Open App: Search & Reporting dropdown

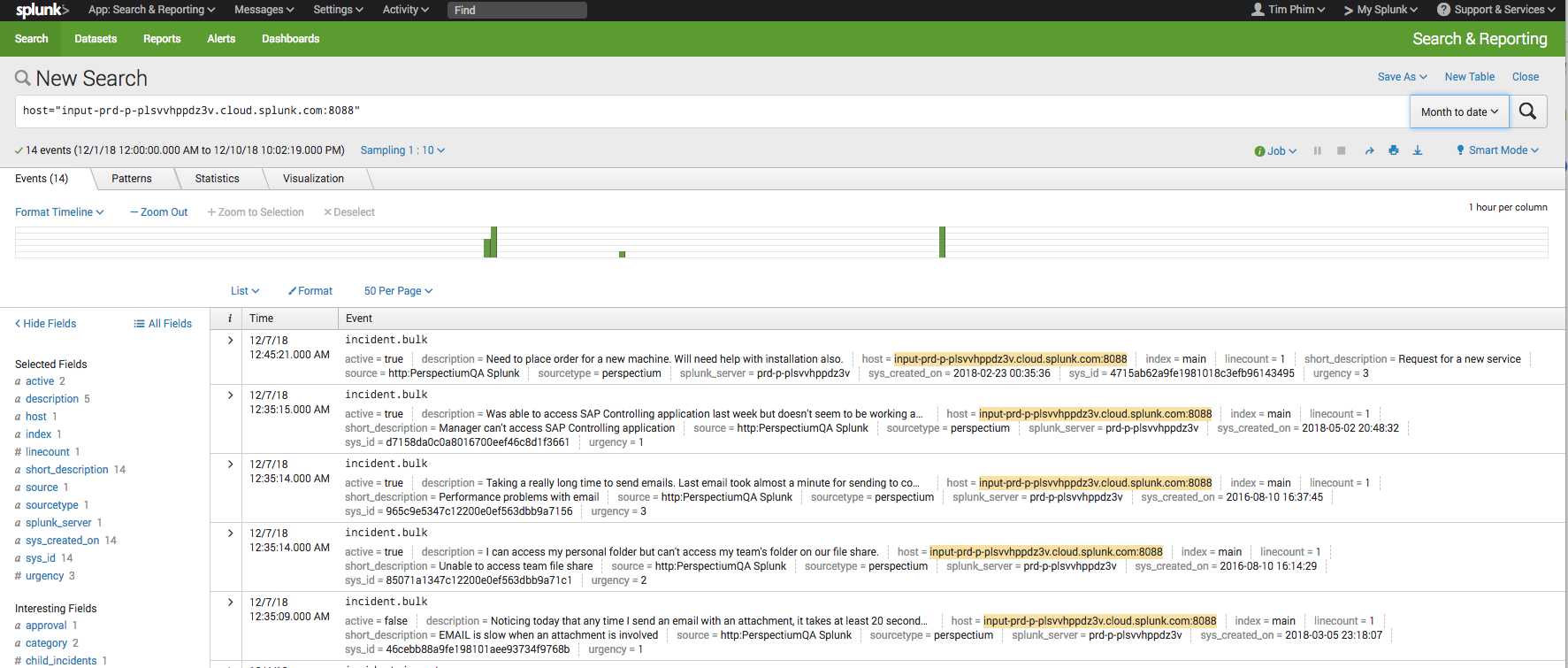point(151,10)
